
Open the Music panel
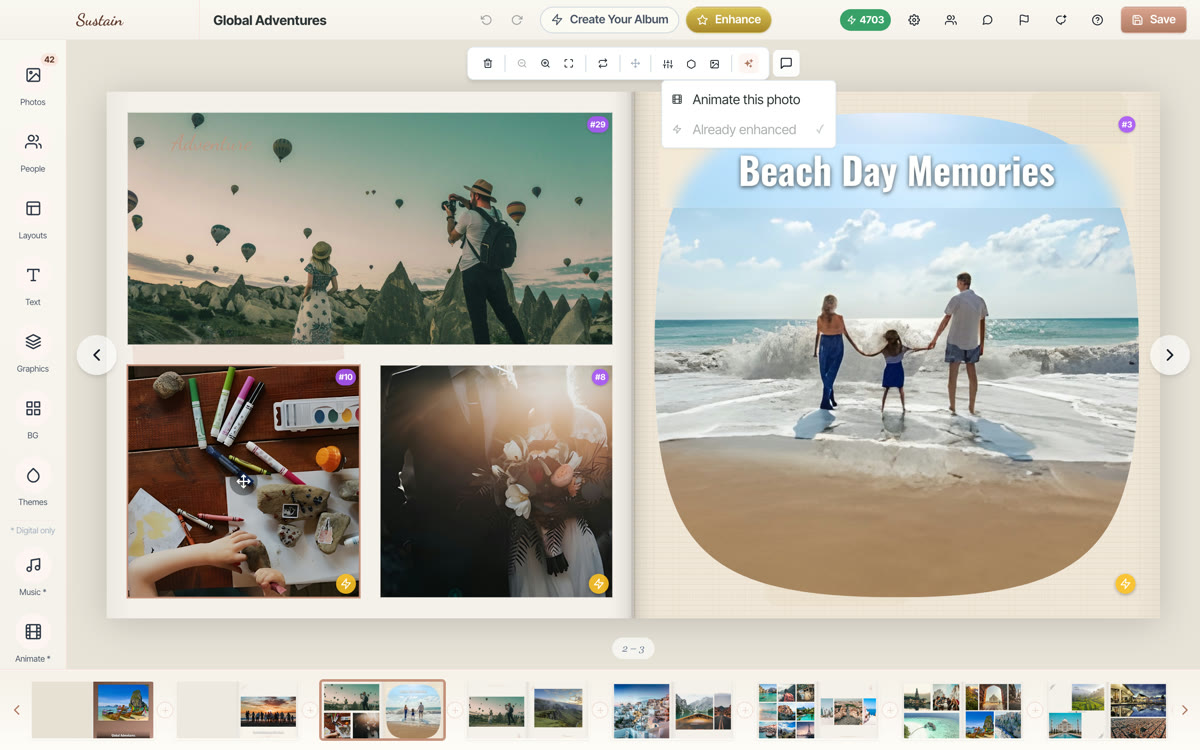pyautogui.click(x=33, y=574)
